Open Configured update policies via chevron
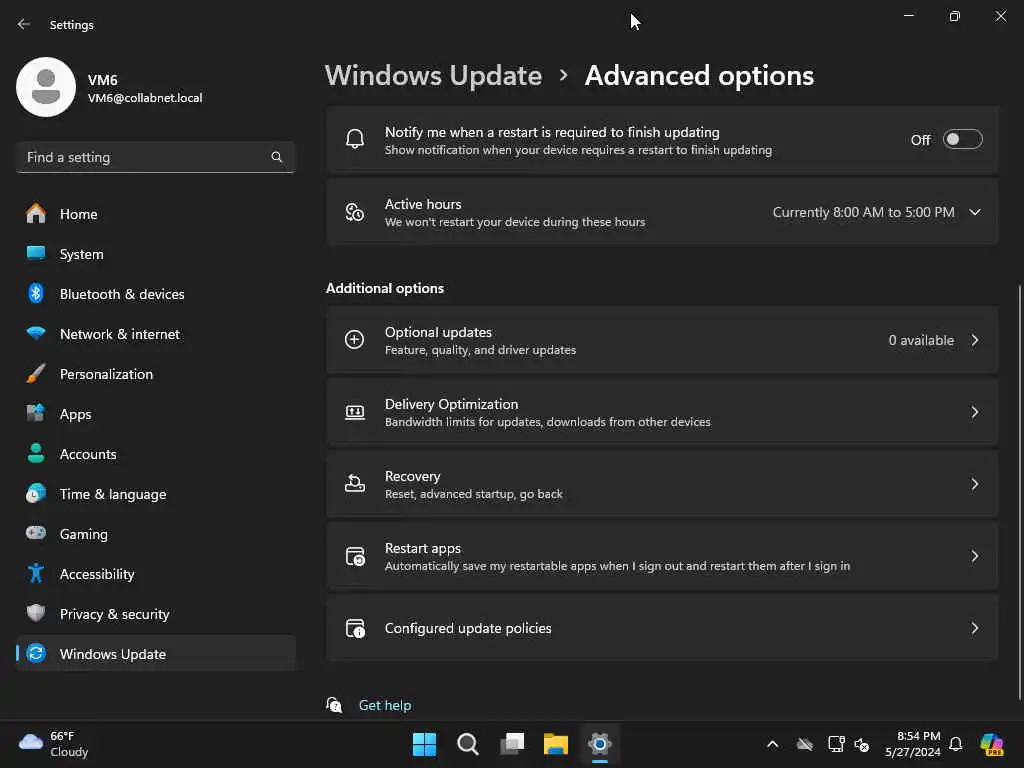The image size is (1024, 768). pyautogui.click(x=975, y=628)
